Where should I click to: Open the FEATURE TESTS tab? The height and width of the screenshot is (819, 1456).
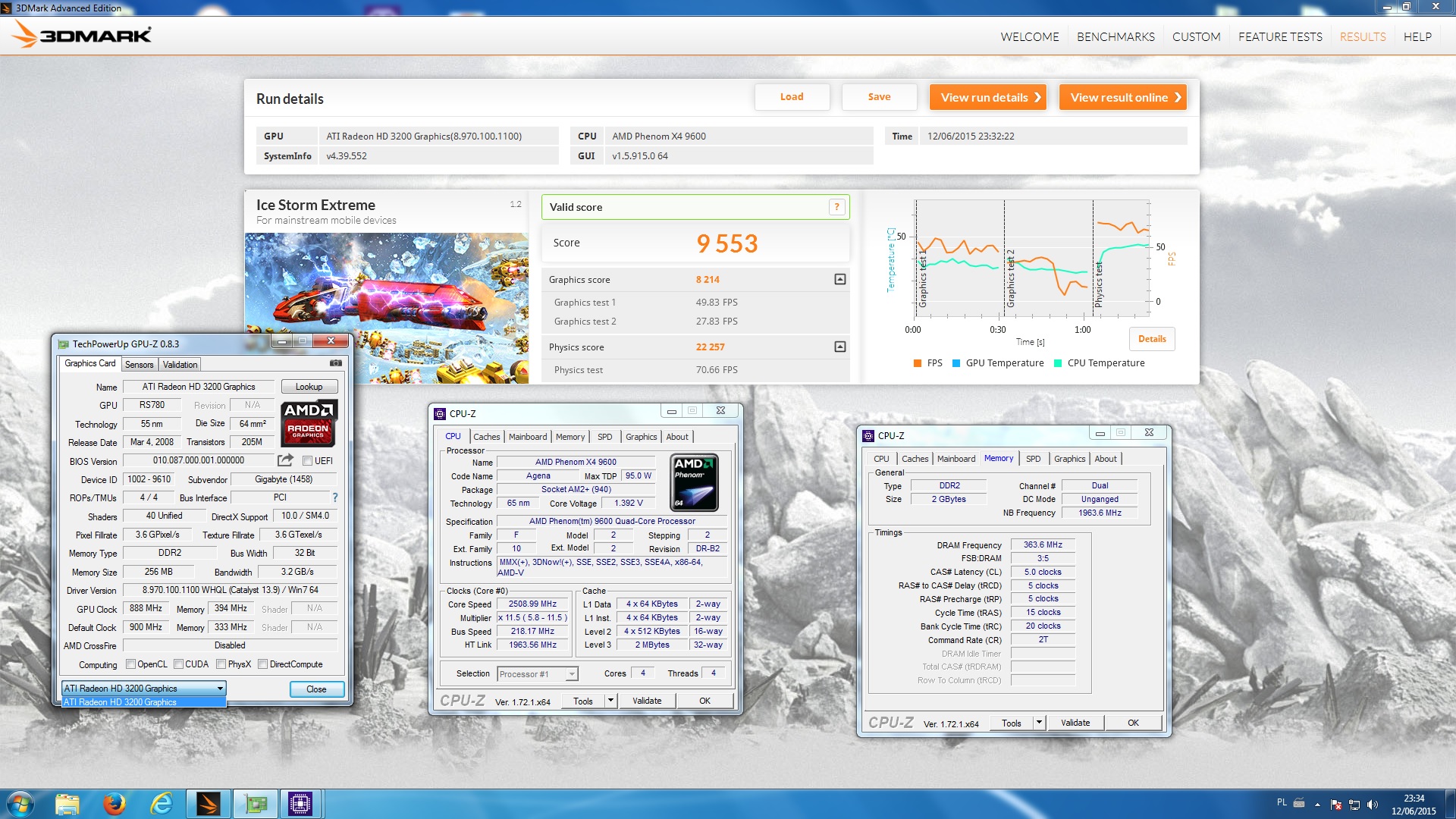1280,36
